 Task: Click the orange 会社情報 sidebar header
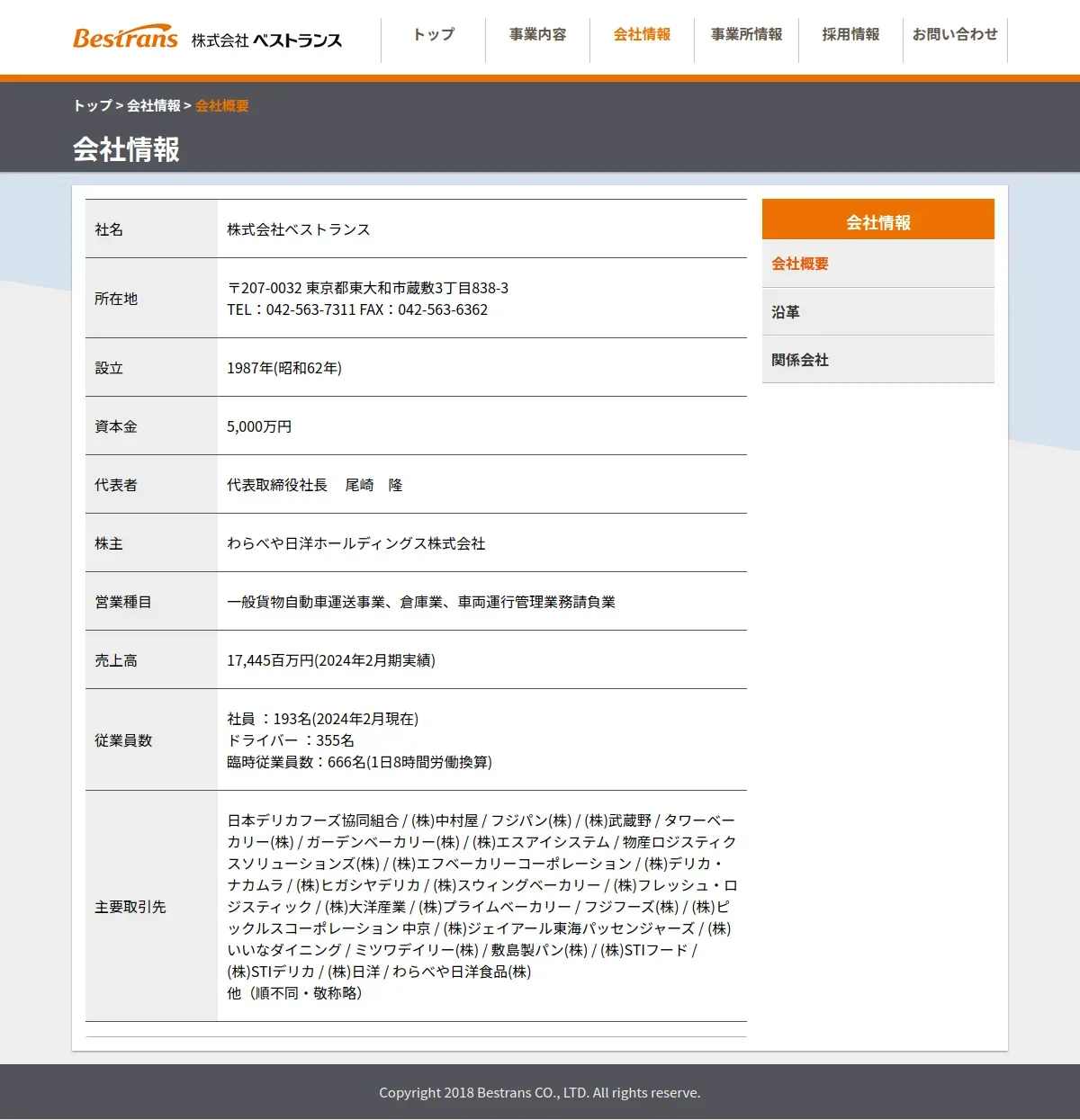(x=878, y=220)
